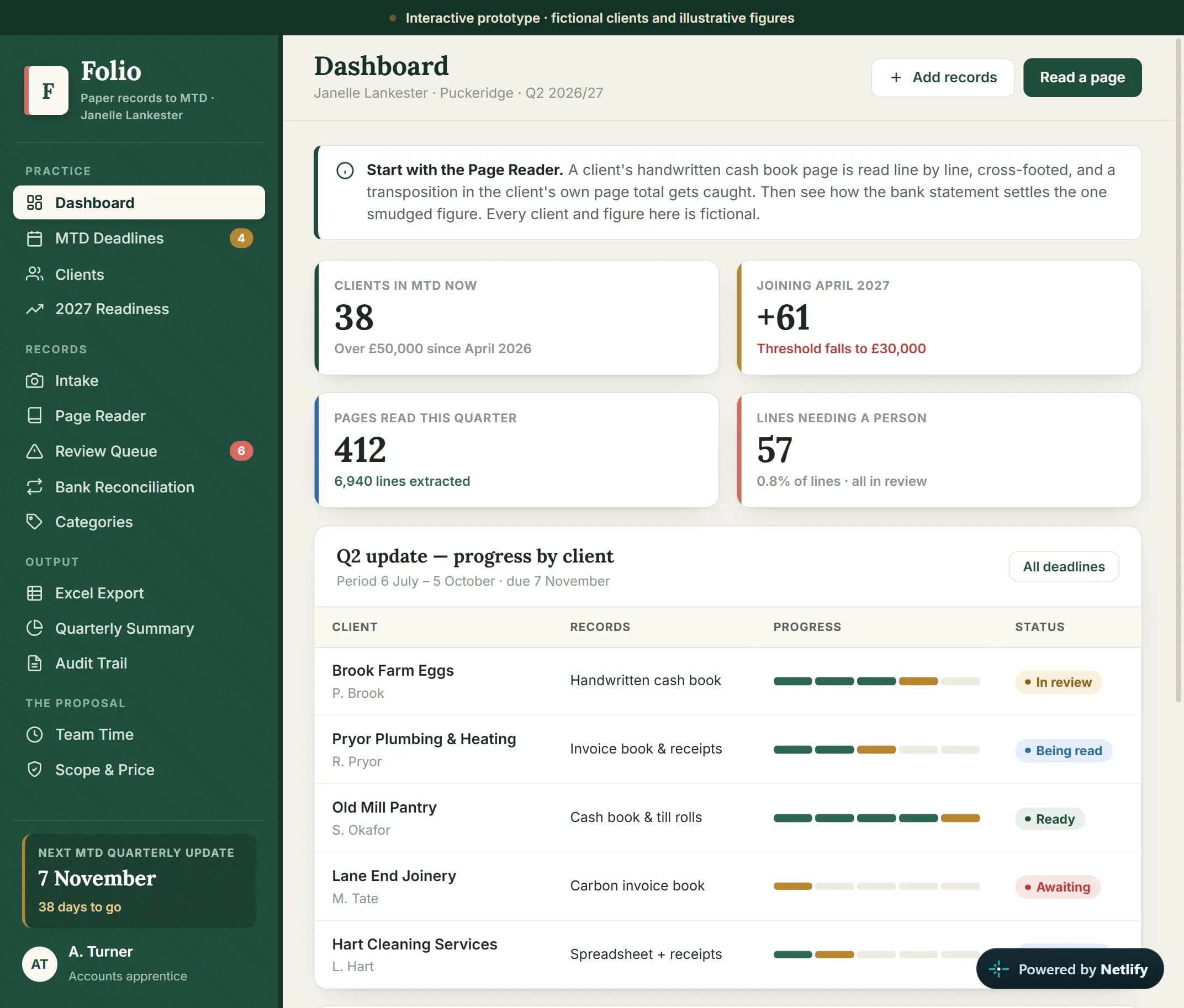The height and width of the screenshot is (1008, 1184).
Task: Click the Excel Export table icon
Action: pos(34,593)
